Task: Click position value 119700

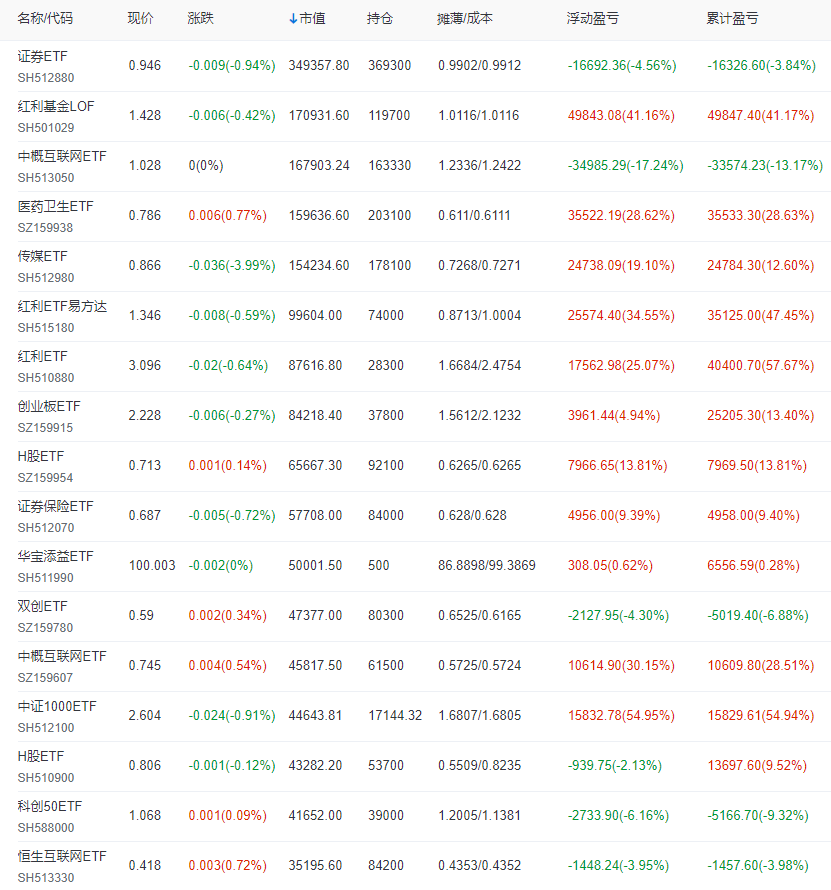Action: [x=389, y=115]
